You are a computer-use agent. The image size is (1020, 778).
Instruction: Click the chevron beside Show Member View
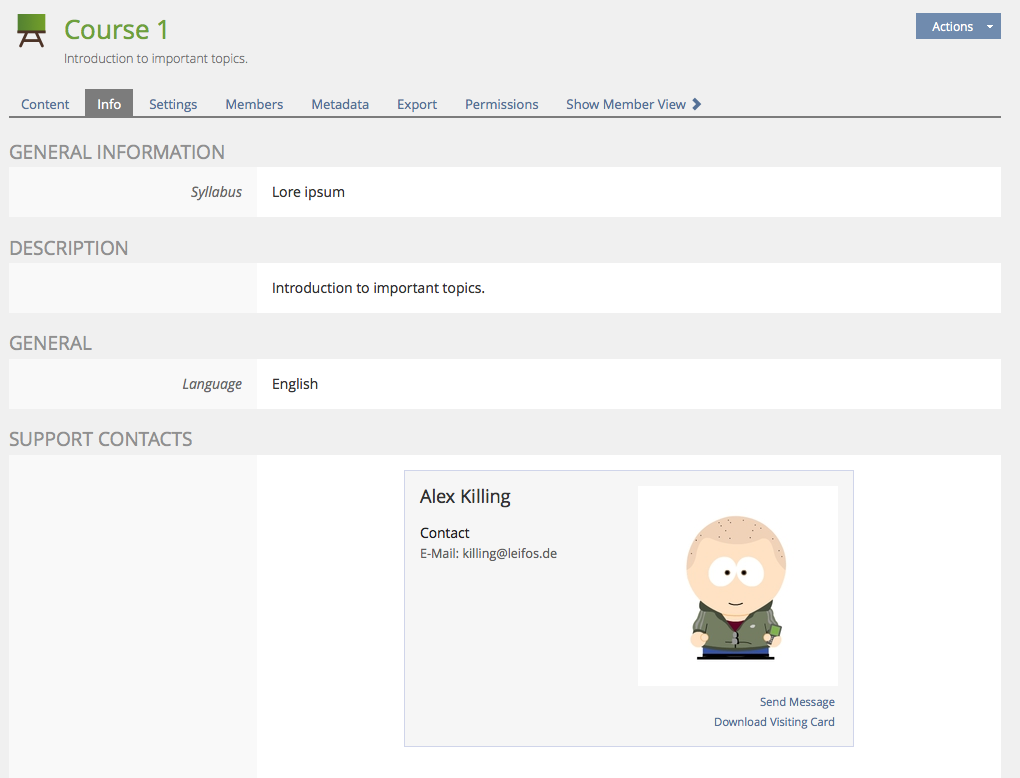pos(697,104)
